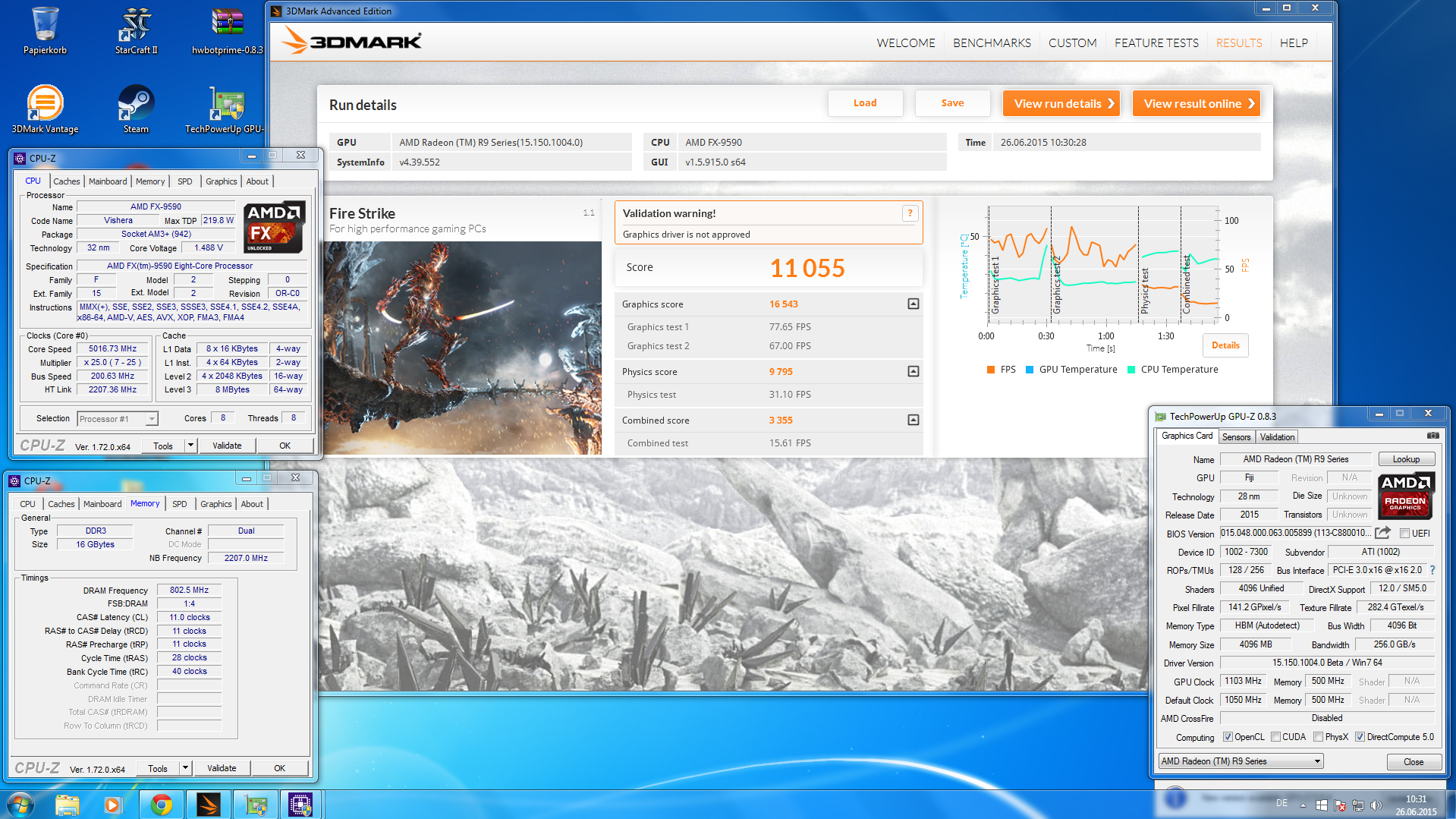Open the hwbotprime-0.8.3 archive icon
The height and width of the screenshot is (819, 1456).
228,30
